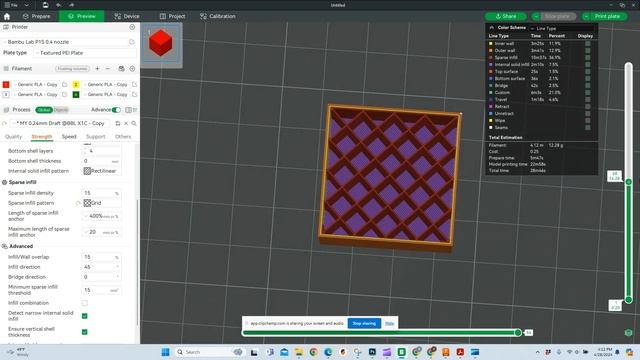The height and width of the screenshot is (360, 640).
Task: Edit sparse infill density field
Action: pyautogui.click(x=101, y=193)
